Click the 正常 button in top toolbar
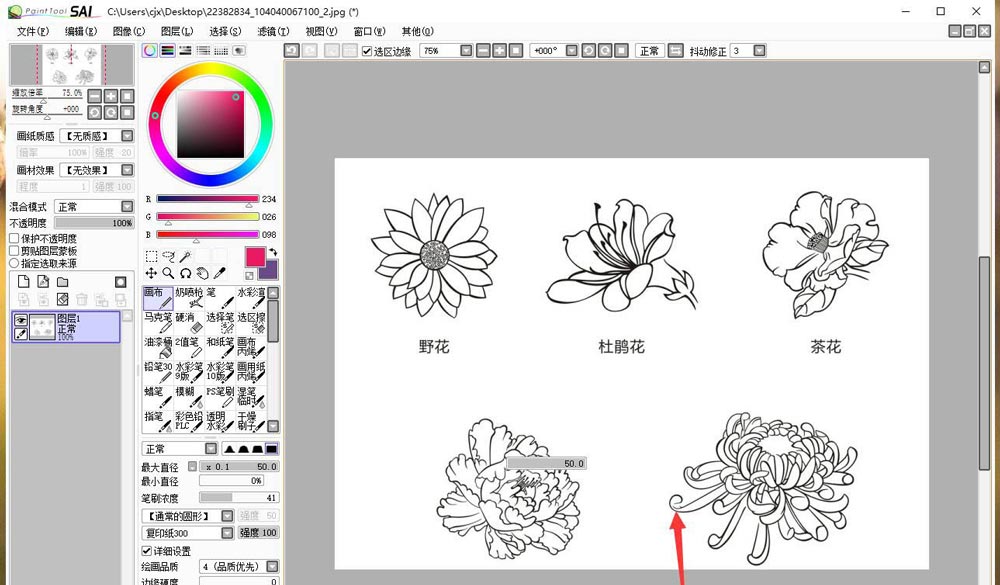This screenshot has width=1000, height=585. pyautogui.click(x=649, y=51)
